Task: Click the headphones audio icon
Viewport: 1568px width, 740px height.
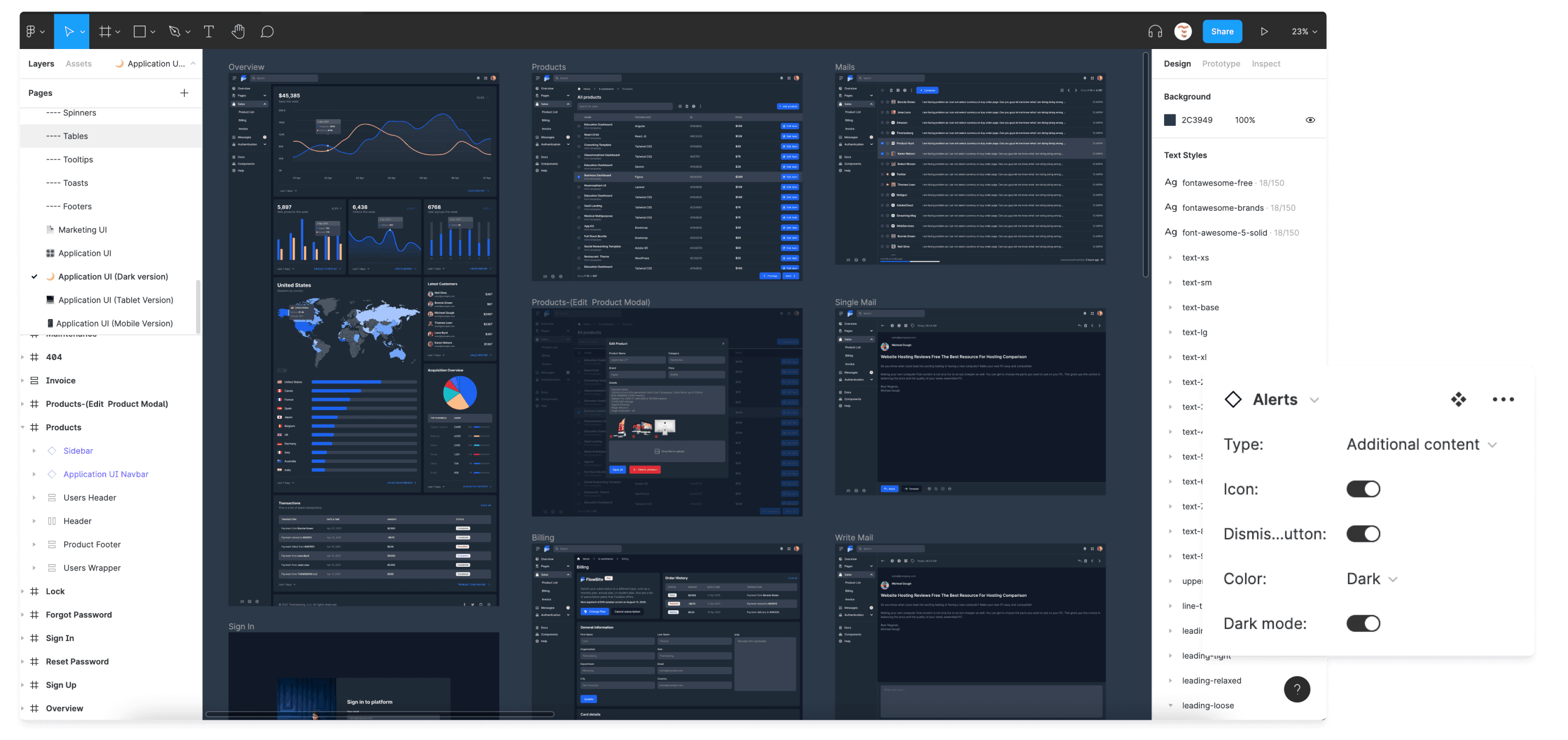Action: pos(1155,32)
